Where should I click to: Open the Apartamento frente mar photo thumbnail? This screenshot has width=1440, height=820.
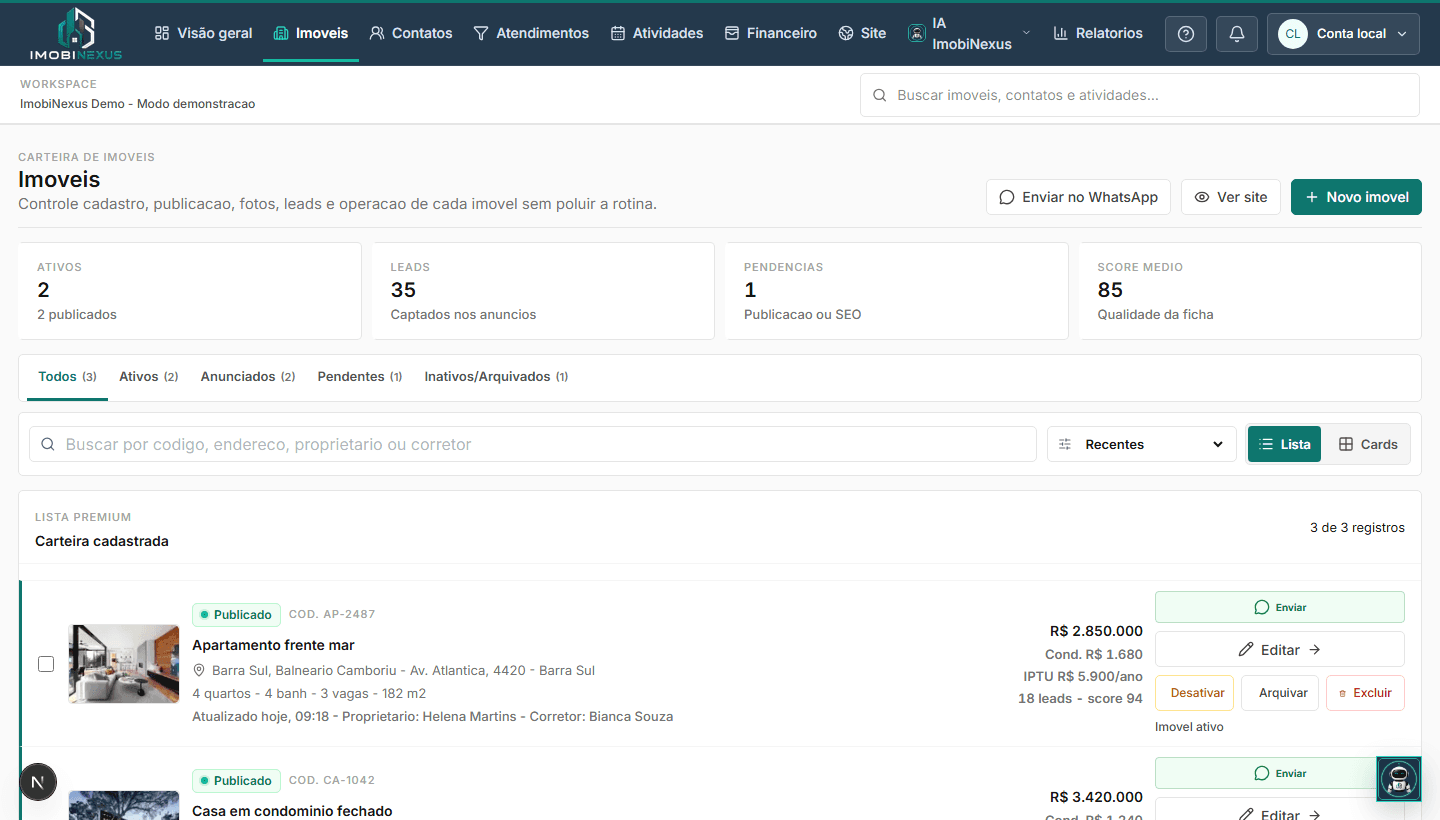(124, 664)
